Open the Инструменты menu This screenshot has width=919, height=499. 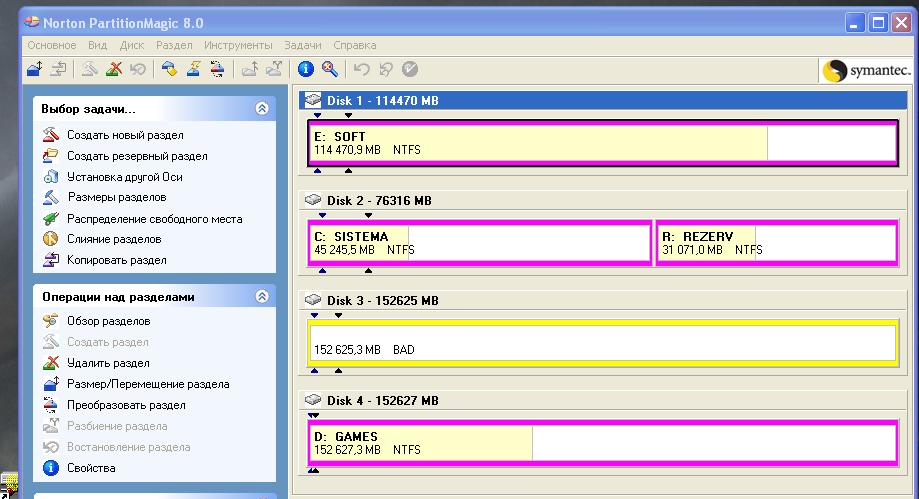coord(238,45)
